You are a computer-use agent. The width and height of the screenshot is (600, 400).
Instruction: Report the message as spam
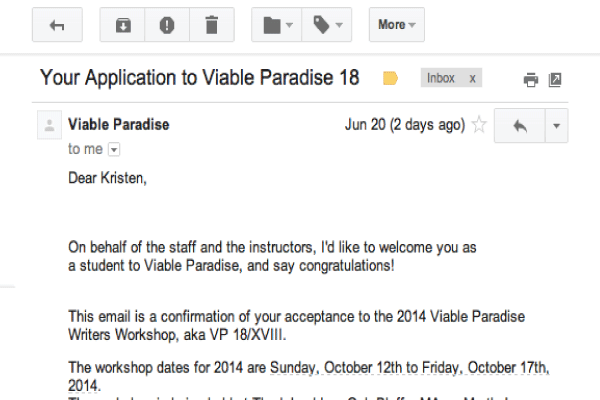[167, 25]
